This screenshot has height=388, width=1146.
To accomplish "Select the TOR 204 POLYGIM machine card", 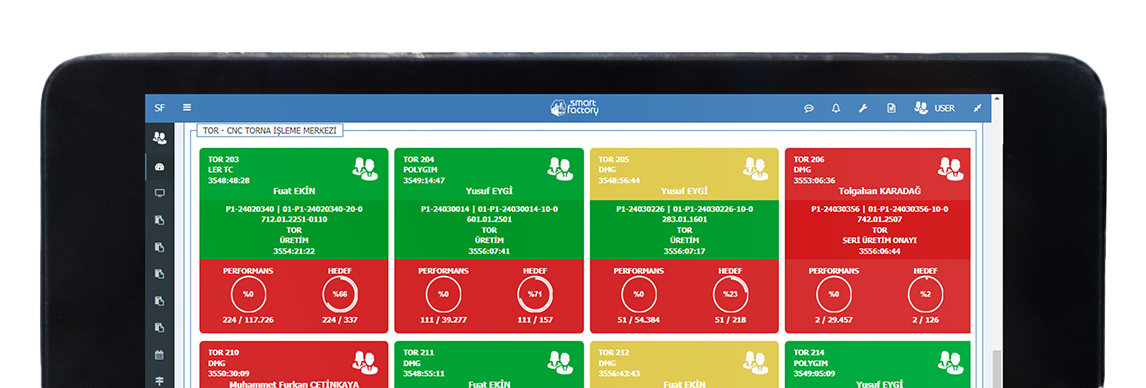I will (x=489, y=240).
